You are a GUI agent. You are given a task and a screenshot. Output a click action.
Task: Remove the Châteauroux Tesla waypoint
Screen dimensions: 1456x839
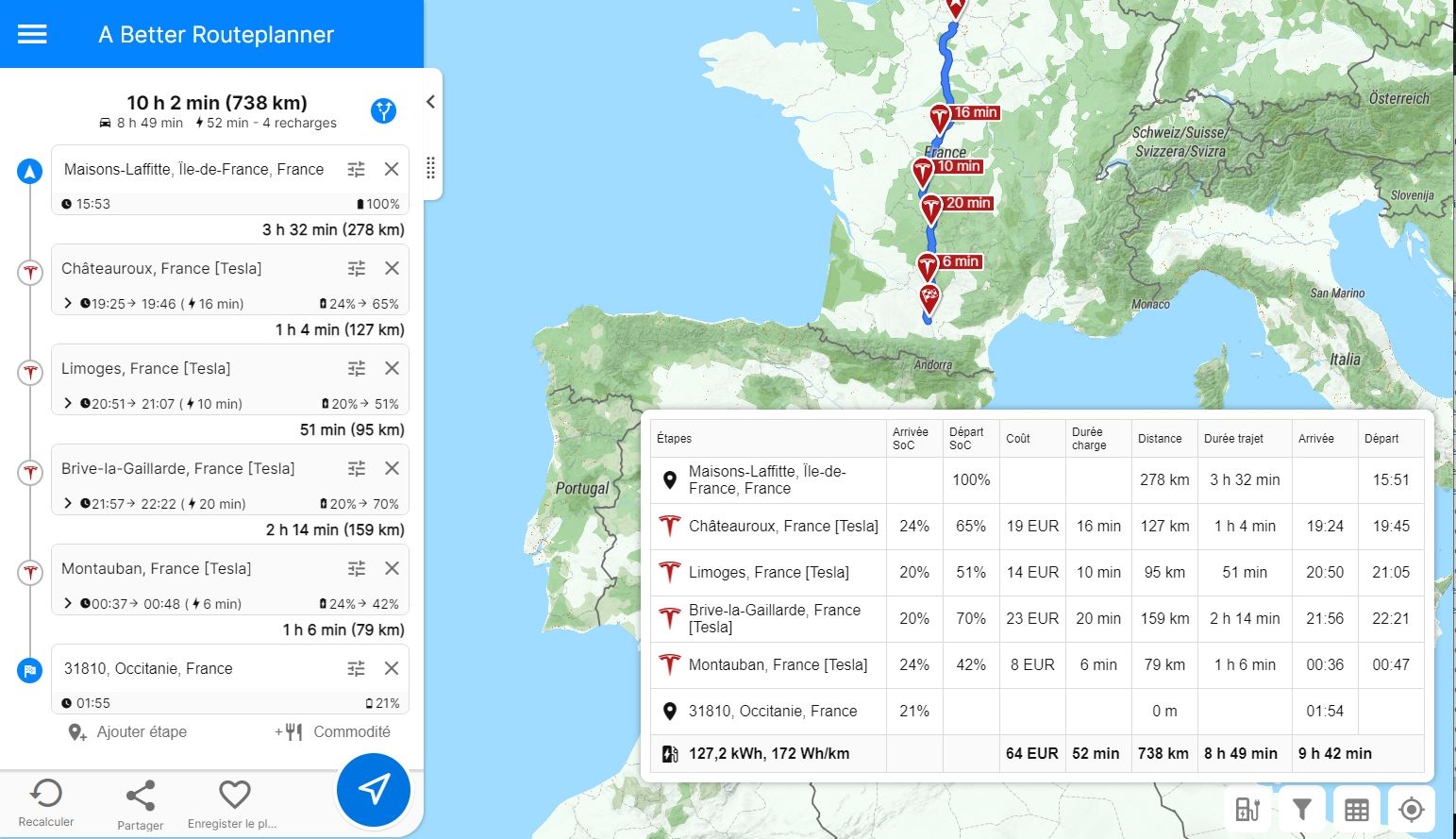pyautogui.click(x=392, y=268)
